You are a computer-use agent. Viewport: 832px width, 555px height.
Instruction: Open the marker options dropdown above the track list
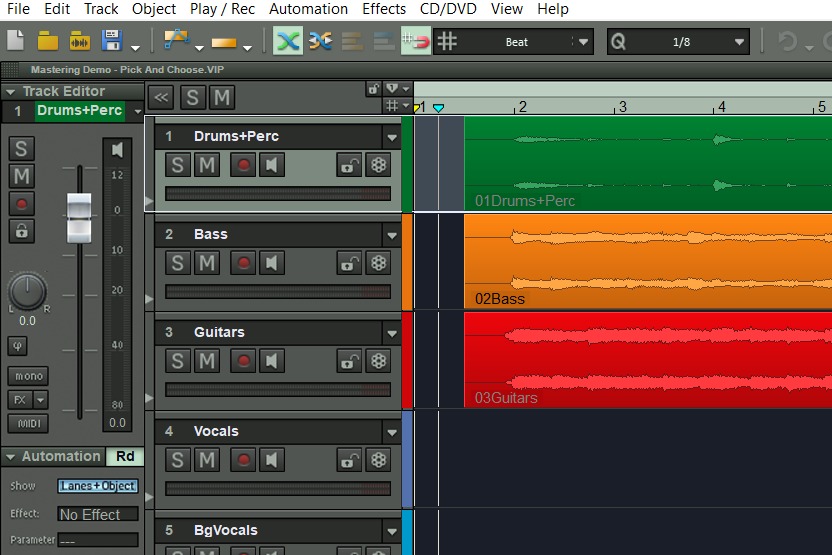tap(405, 89)
